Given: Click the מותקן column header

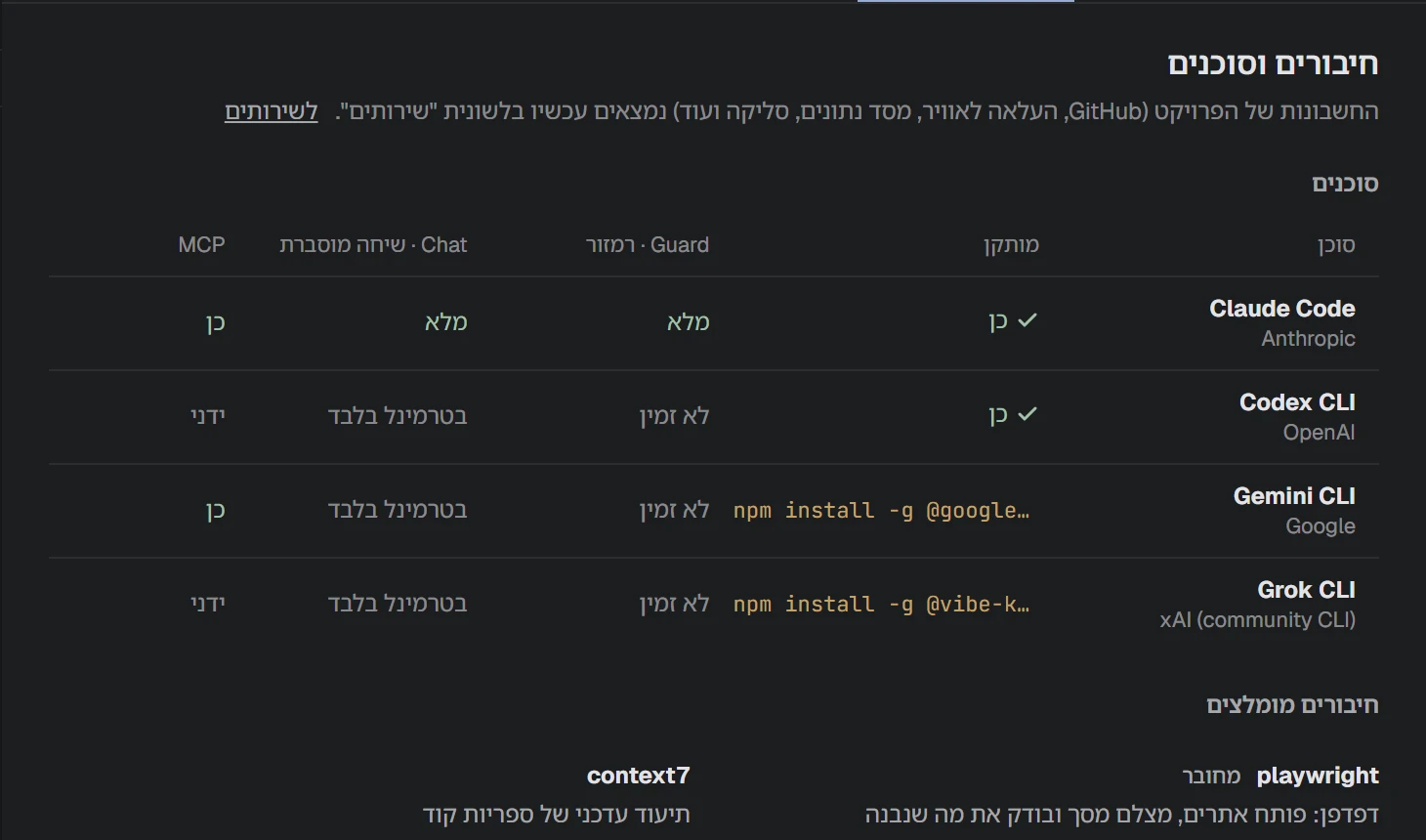Looking at the screenshot, I should coord(1011,245).
